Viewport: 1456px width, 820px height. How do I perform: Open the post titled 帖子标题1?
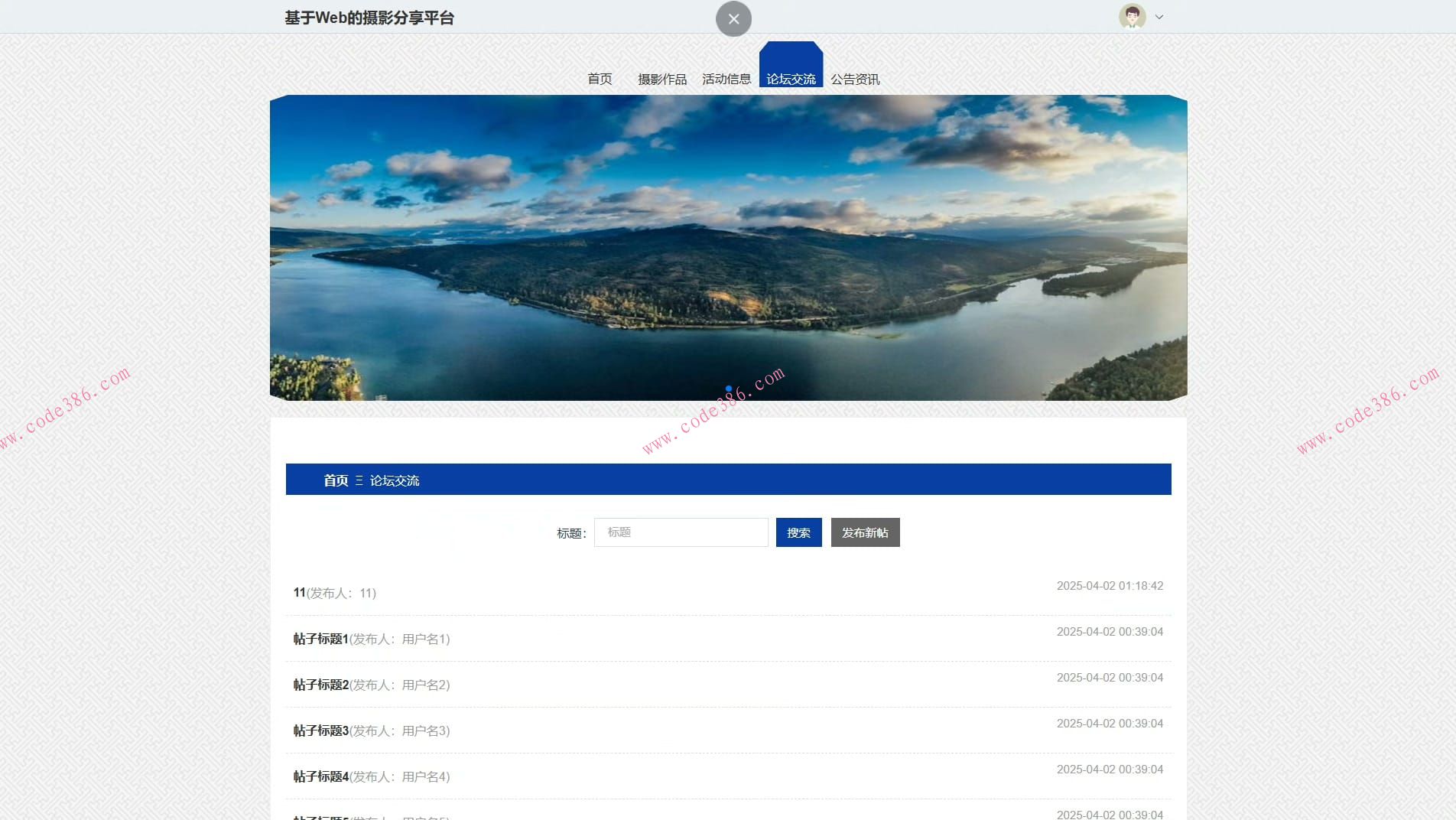pos(321,639)
